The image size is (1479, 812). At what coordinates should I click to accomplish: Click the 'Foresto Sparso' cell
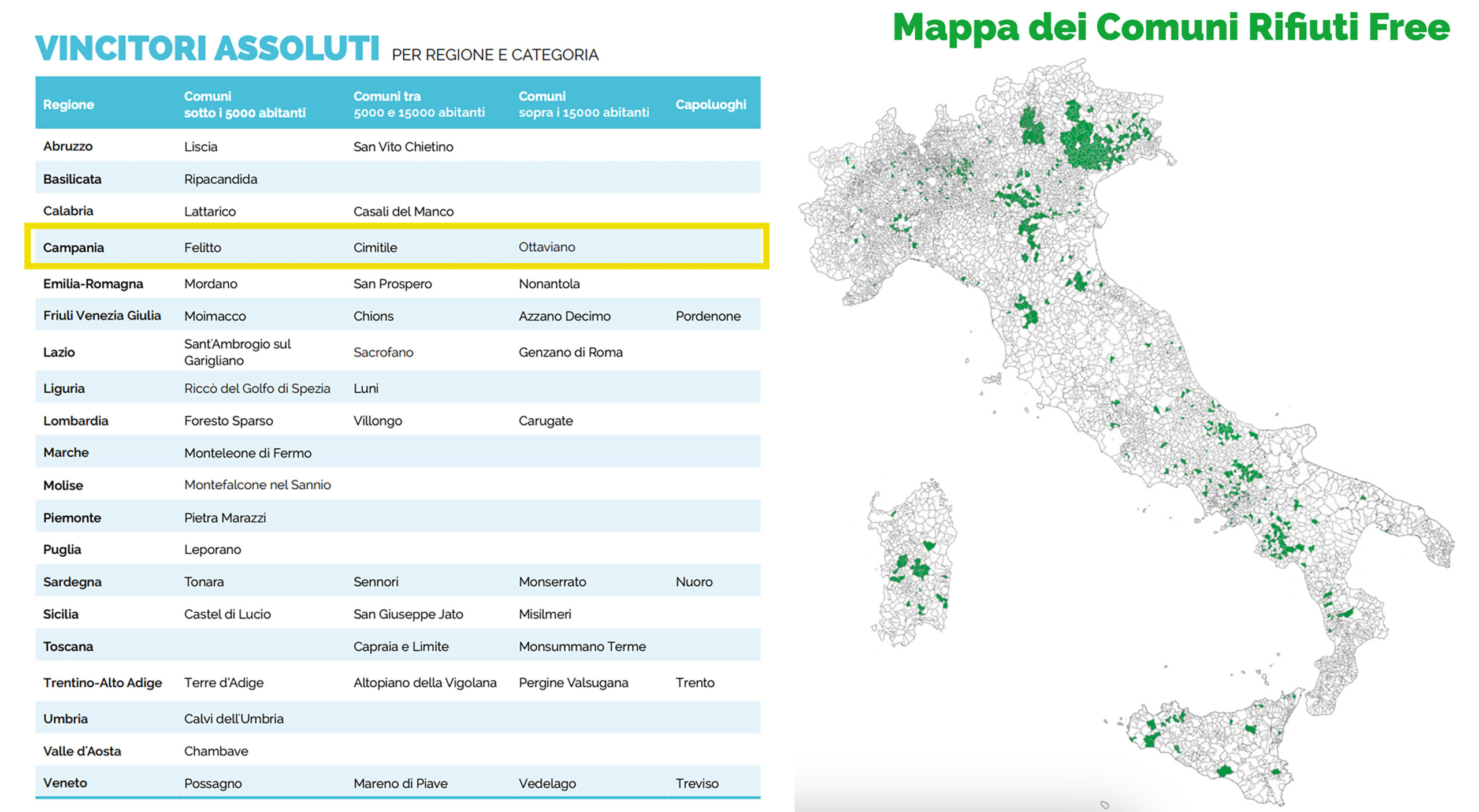tap(228, 420)
